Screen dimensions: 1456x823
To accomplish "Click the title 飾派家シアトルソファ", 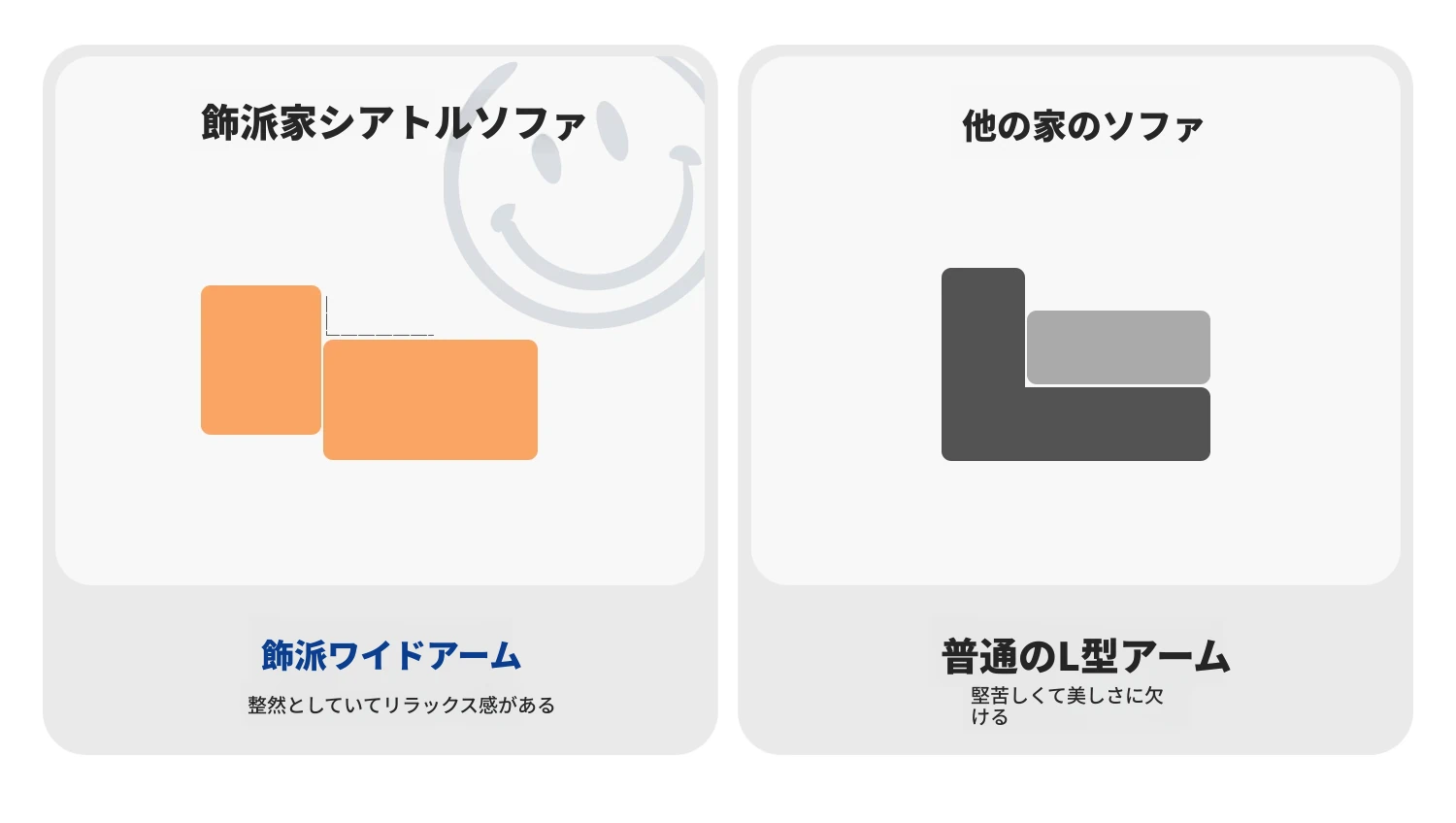I will (393, 123).
